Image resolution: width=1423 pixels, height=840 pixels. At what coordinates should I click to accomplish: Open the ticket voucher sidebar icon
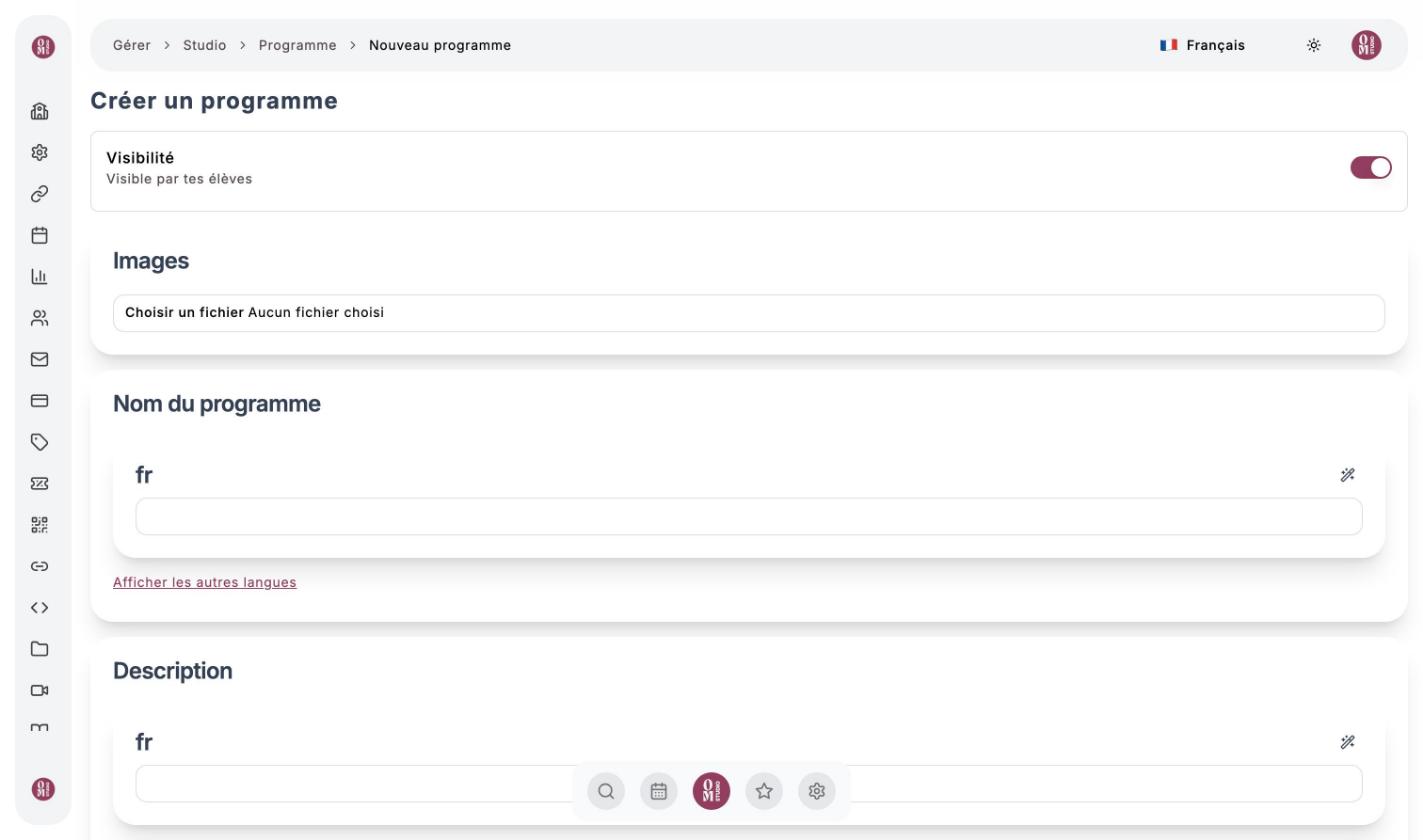(x=40, y=483)
